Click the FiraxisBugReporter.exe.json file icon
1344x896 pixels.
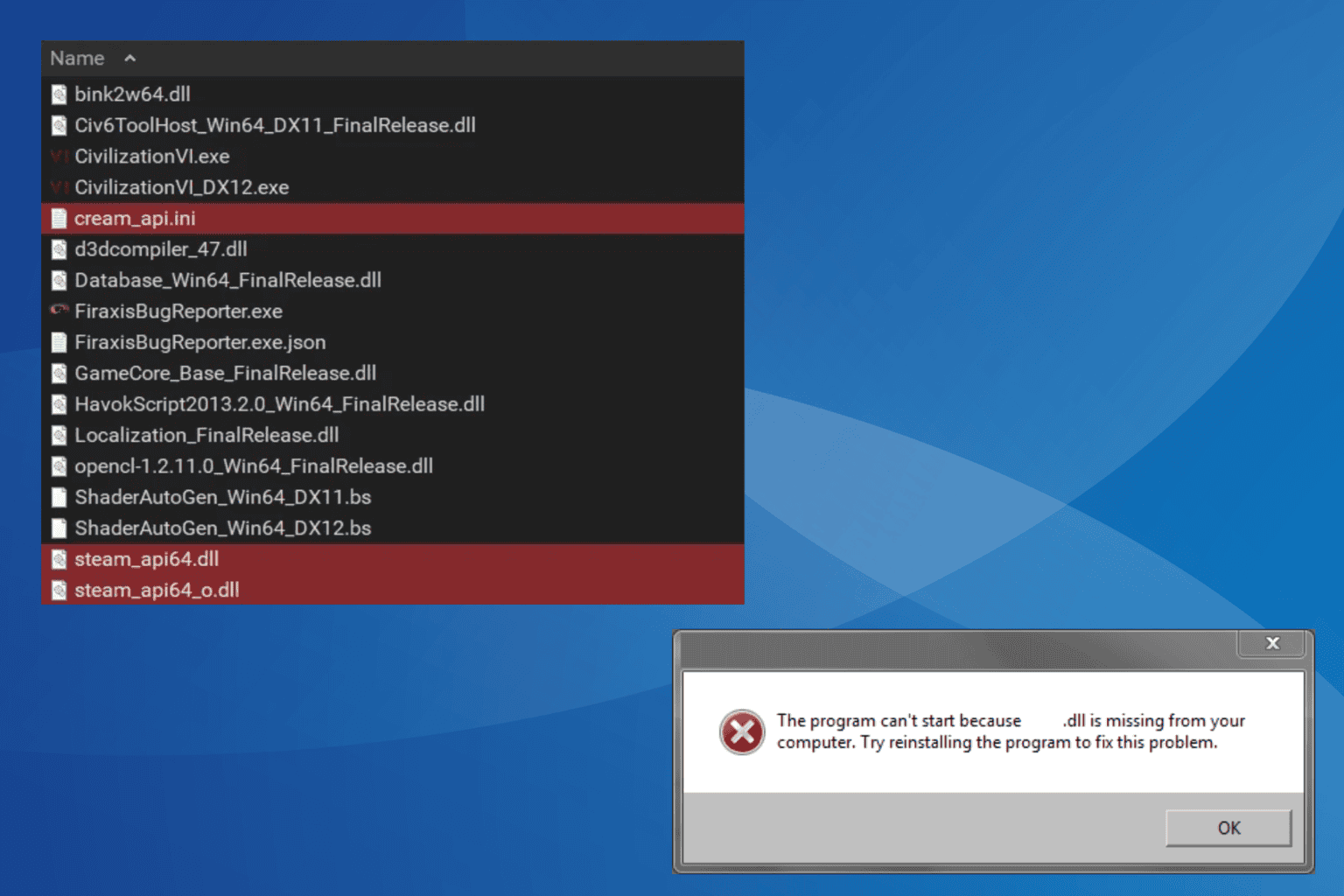click(59, 342)
